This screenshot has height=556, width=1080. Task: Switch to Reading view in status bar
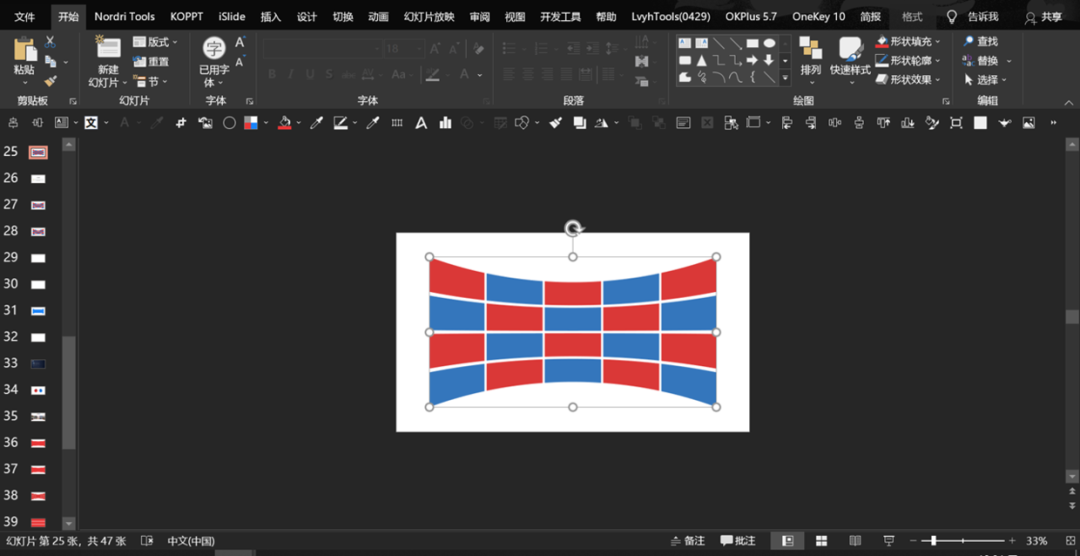[855, 540]
